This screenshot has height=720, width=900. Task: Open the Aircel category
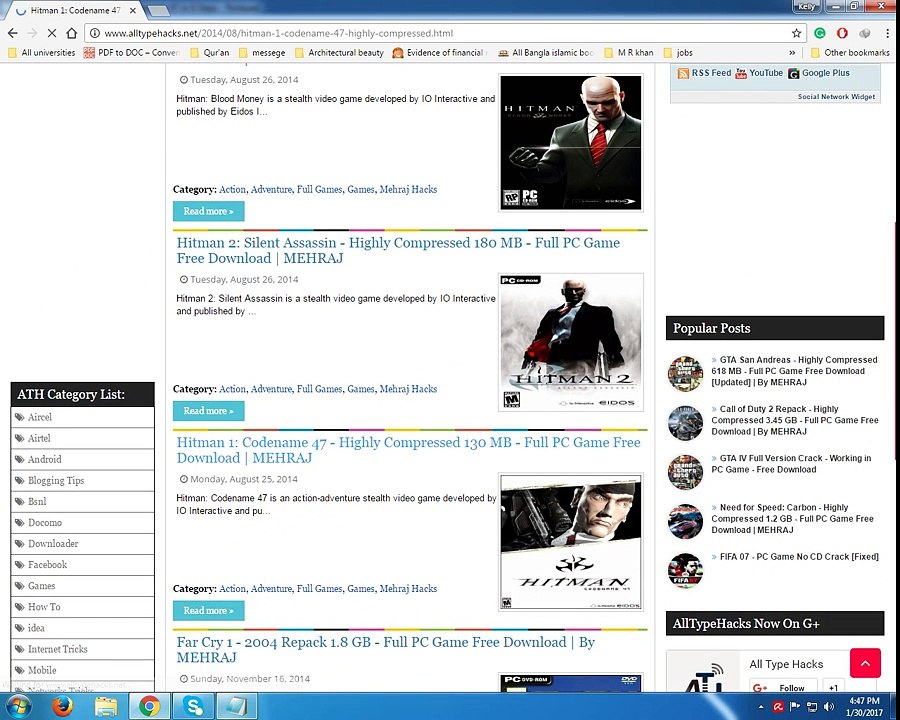tap(82, 417)
